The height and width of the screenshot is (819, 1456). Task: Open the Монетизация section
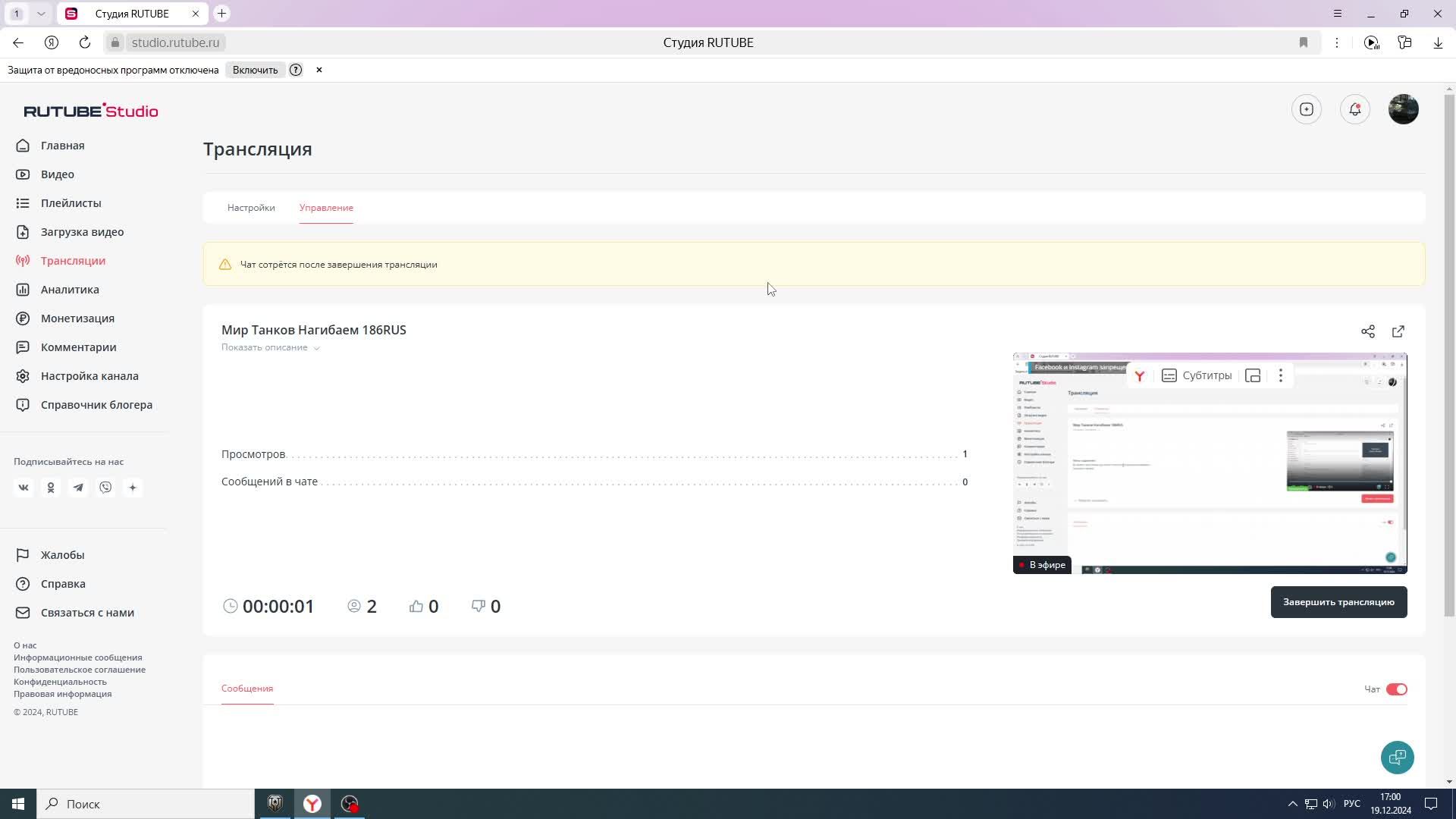pyautogui.click(x=64, y=318)
